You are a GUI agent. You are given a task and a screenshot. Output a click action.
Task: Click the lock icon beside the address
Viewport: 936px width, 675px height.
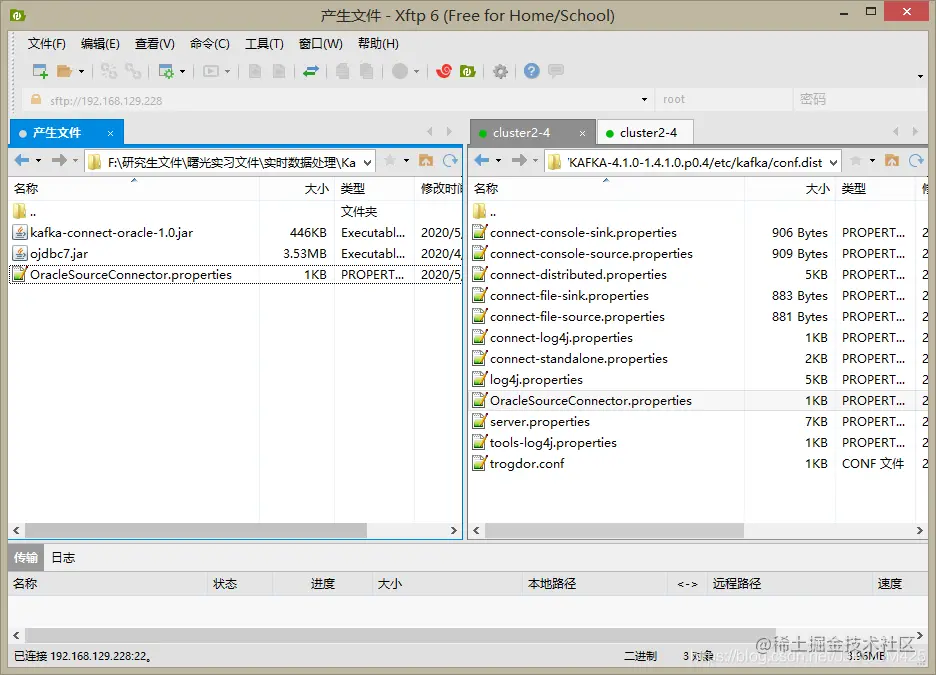[36, 100]
